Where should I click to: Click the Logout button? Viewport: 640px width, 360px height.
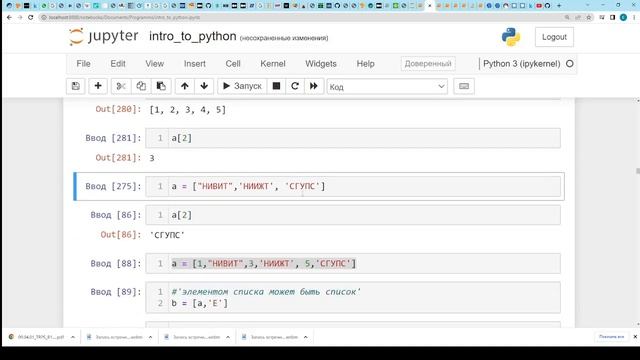pos(554,37)
